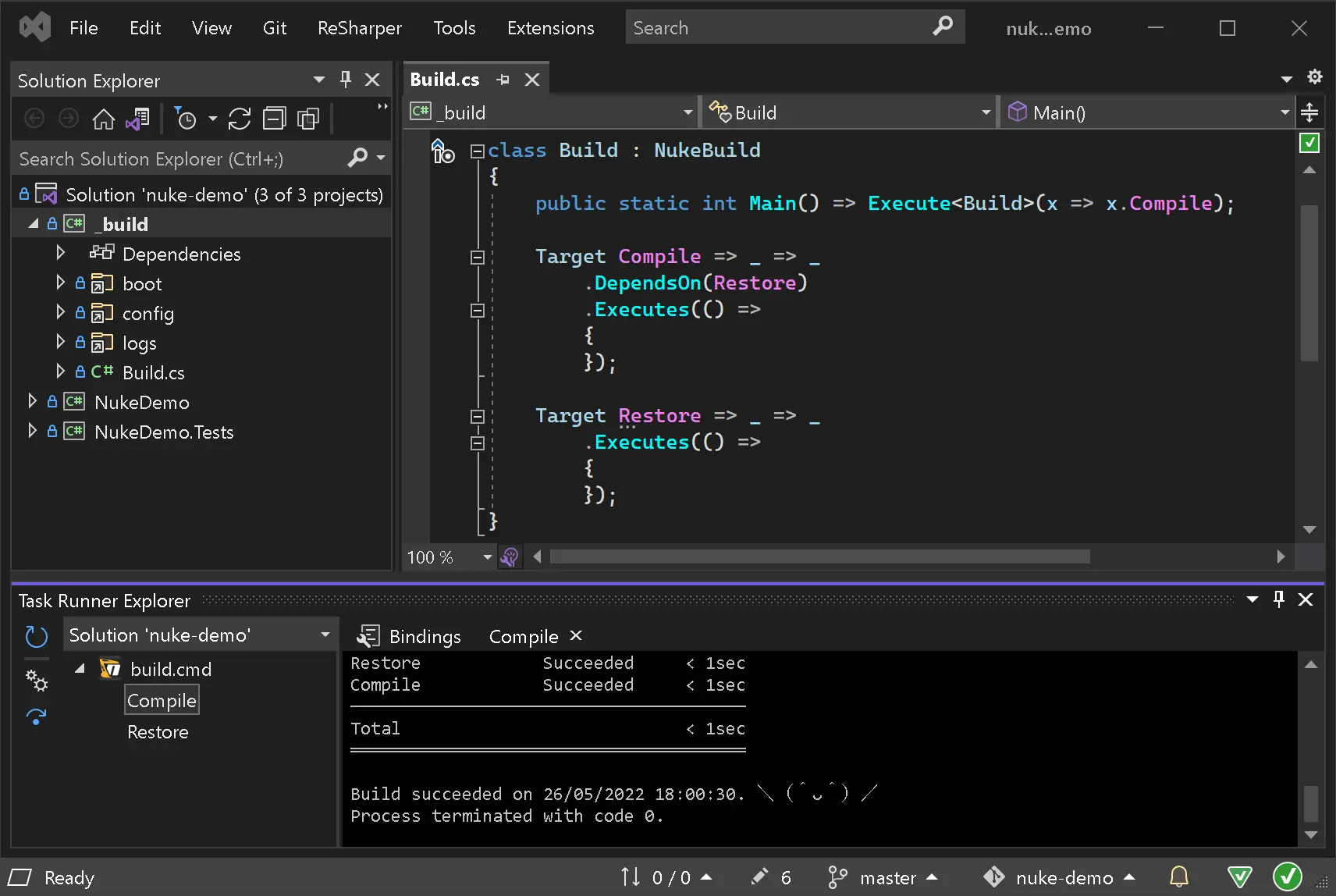
Task: Switch views using the Solution Explorer views icon
Action: [137, 119]
